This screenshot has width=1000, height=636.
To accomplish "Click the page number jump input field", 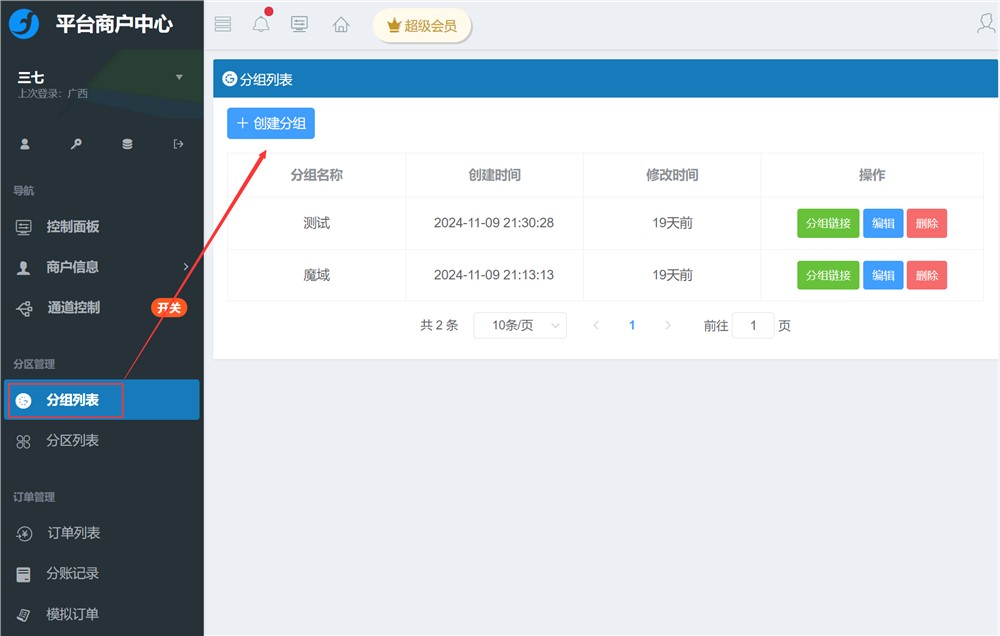I will 753,326.
